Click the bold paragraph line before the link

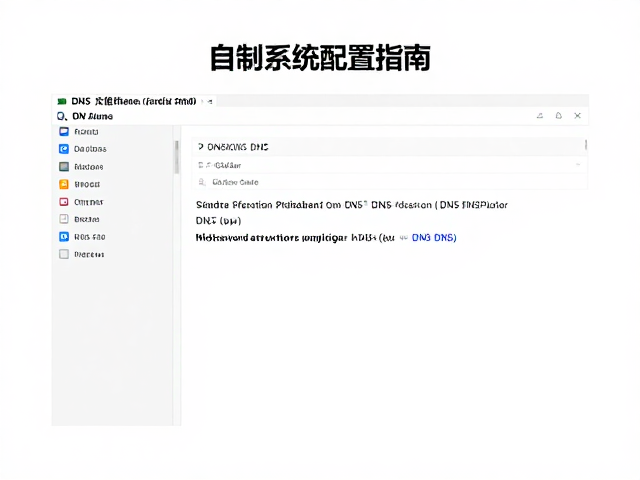[295, 238]
